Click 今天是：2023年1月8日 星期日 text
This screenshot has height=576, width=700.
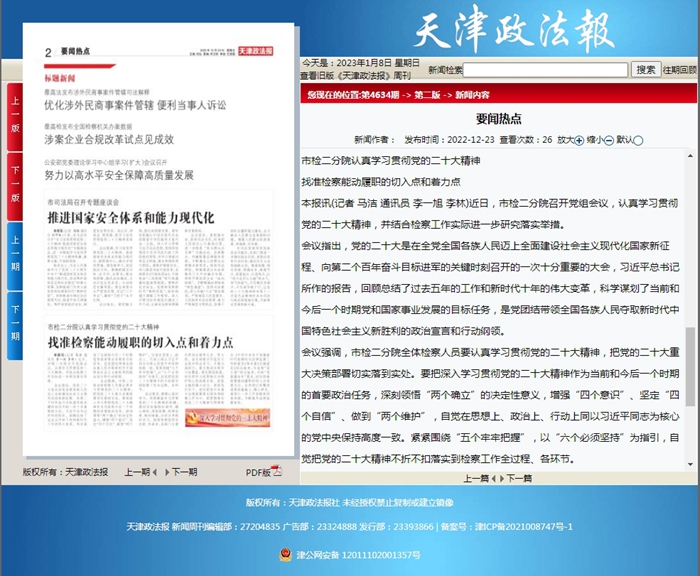(x=361, y=63)
